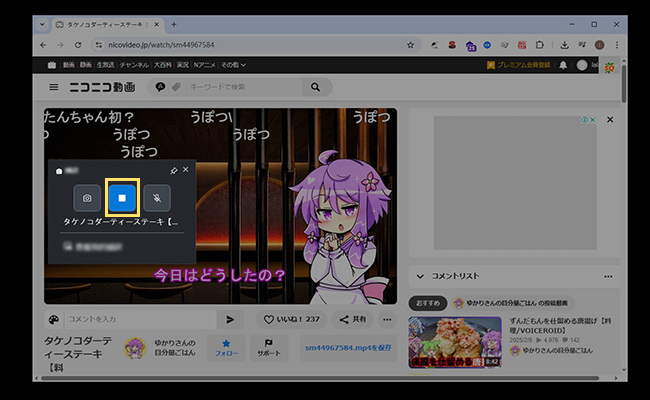
Task: Open 静画 in the top navigation bar
Action: tap(85, 65)
